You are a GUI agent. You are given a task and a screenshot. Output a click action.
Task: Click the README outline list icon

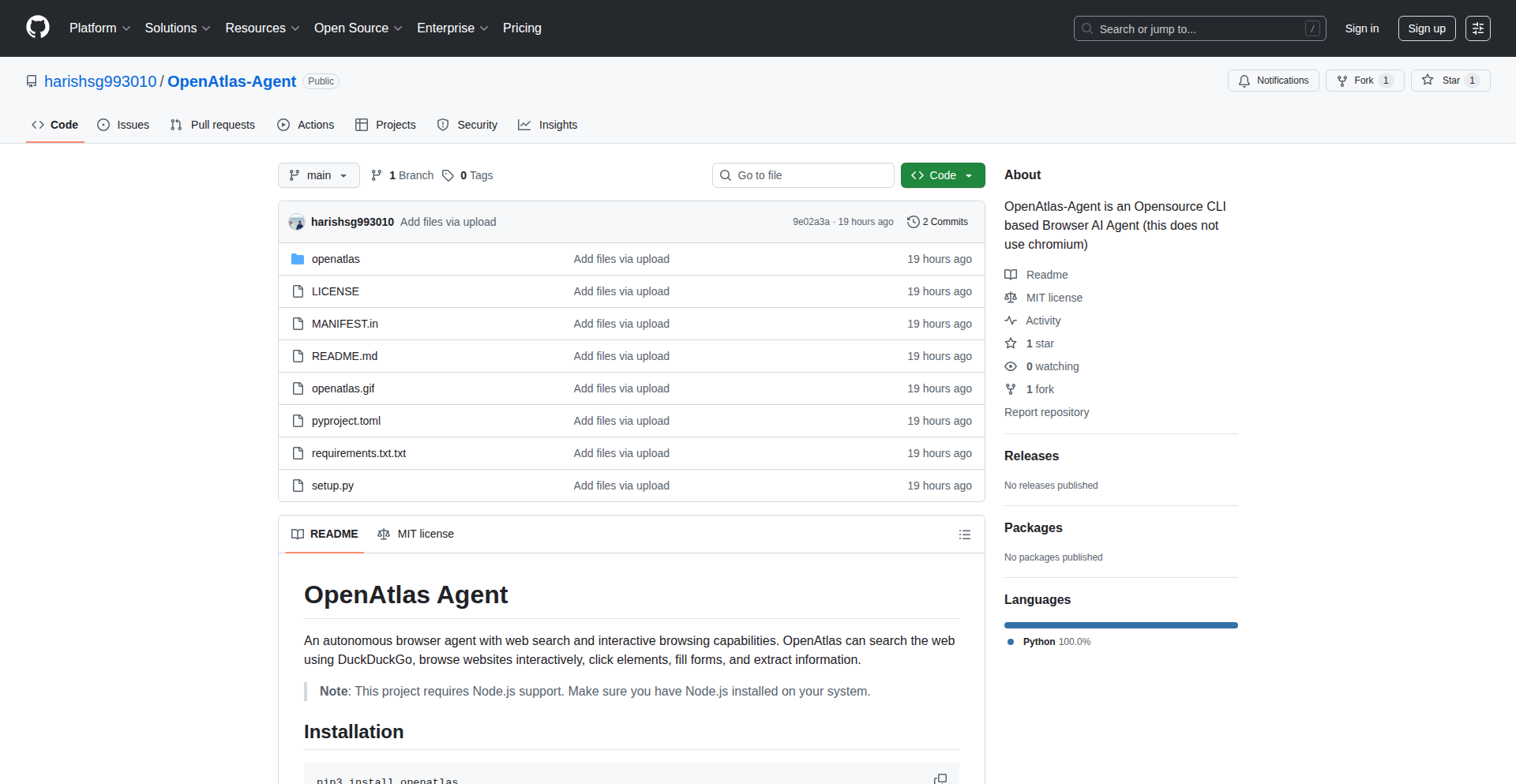[964, 535]
